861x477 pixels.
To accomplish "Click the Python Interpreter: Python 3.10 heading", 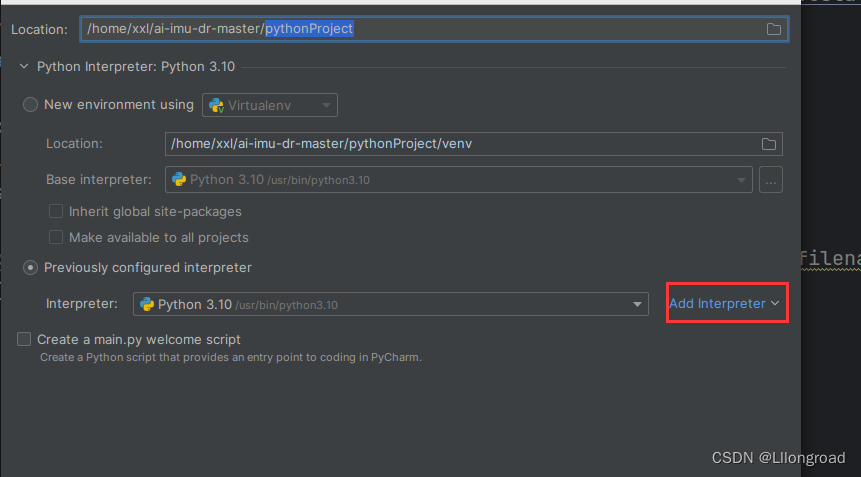I will click(136, 66).
